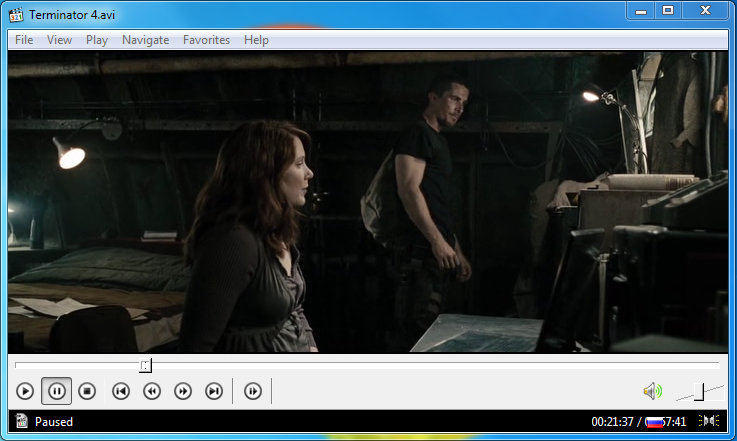This screenshot has width=737, height=441.
Task: Close the player window
Action: click(x=705, y=11)
